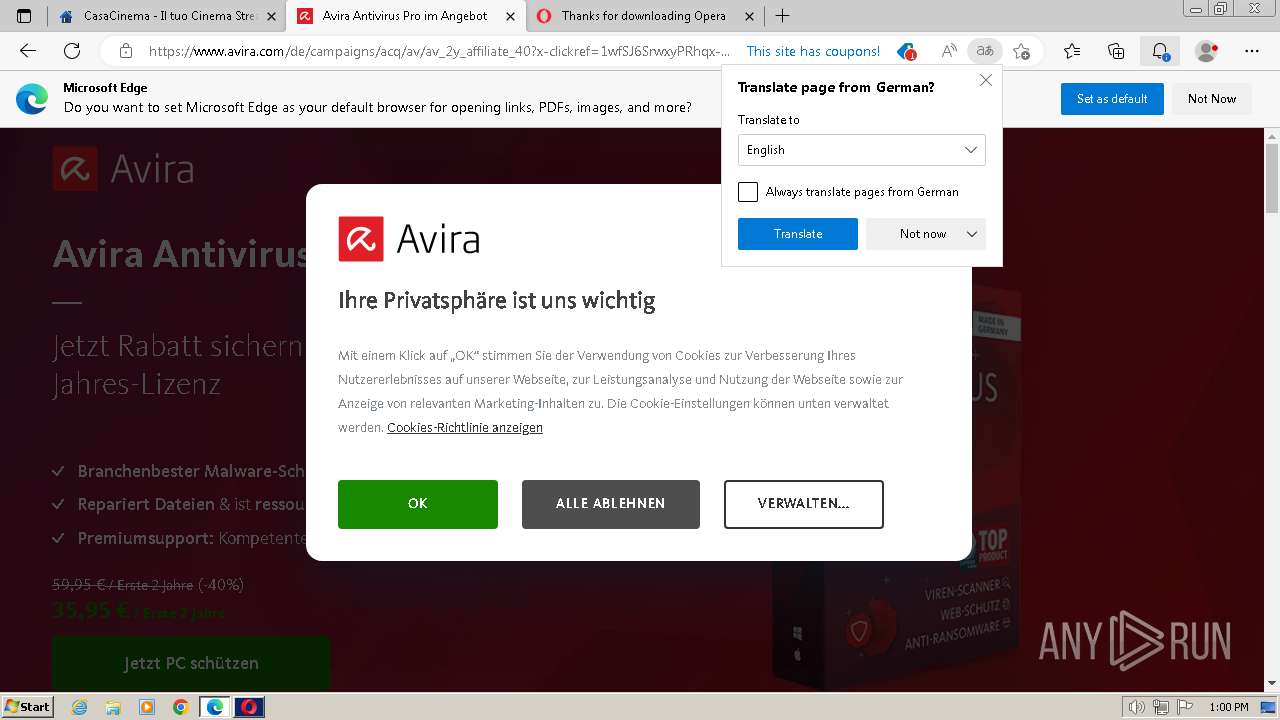Open media player from the taskbar
This screenshot has width=1280, height=720.
pyautogui.click(x=147, y=707)
